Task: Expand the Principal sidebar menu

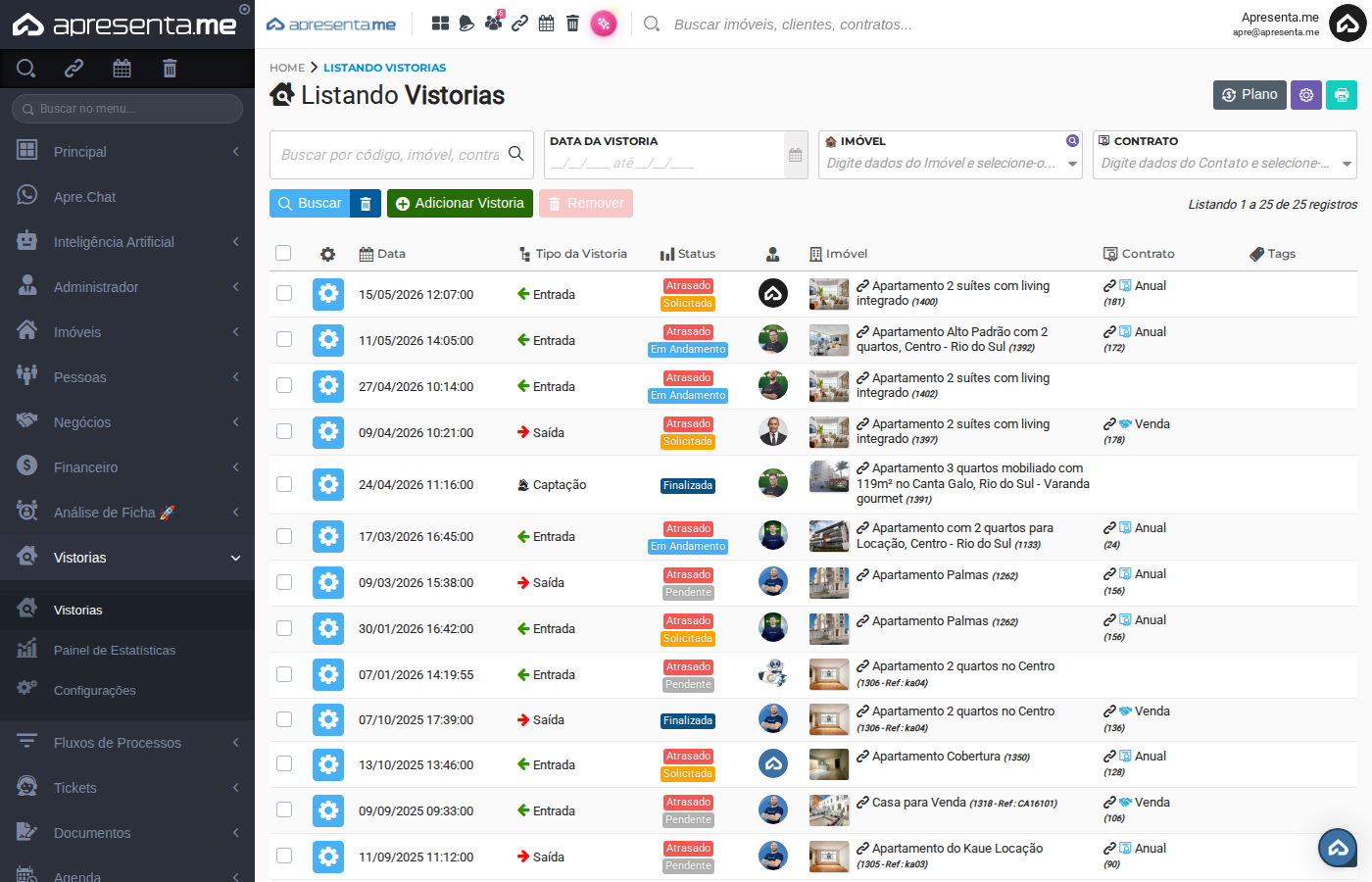Action: click(x=127, y=152)
